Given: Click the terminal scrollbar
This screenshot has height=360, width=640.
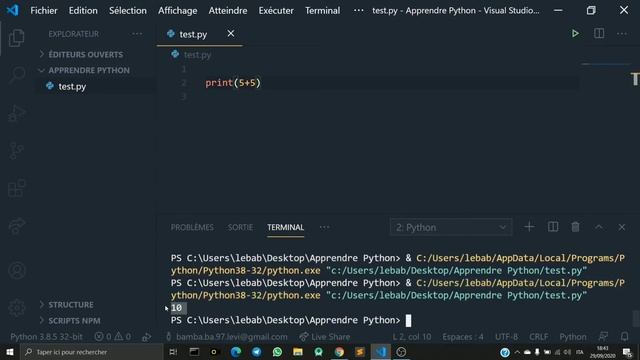Looking at the screenshot, I should [x=635, y=319].
